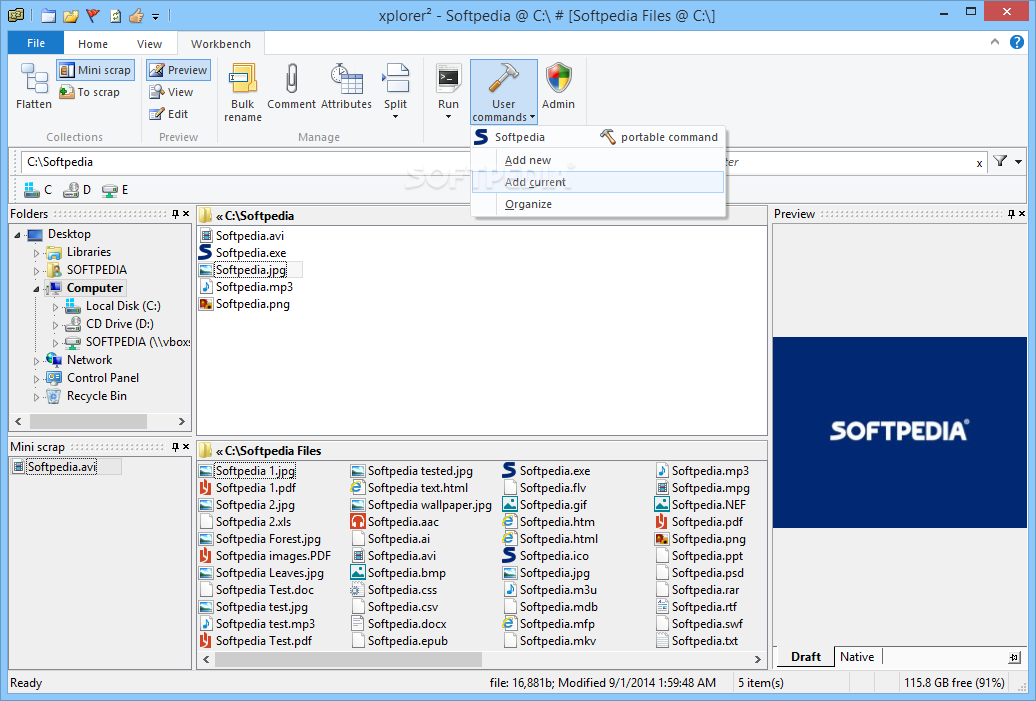Collapse the ribbon with the chevron

pyautogui.click(x=995, y=42)
